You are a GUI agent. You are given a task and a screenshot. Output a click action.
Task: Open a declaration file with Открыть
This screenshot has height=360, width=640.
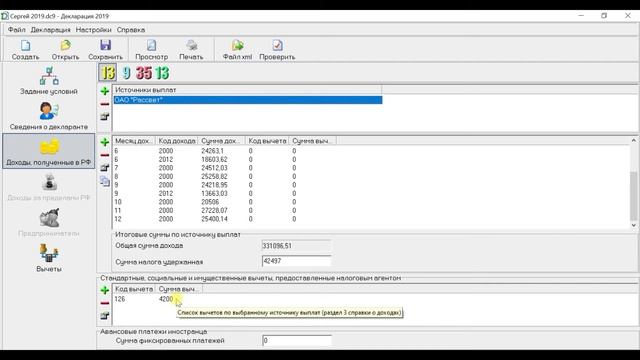coord(65,50)
